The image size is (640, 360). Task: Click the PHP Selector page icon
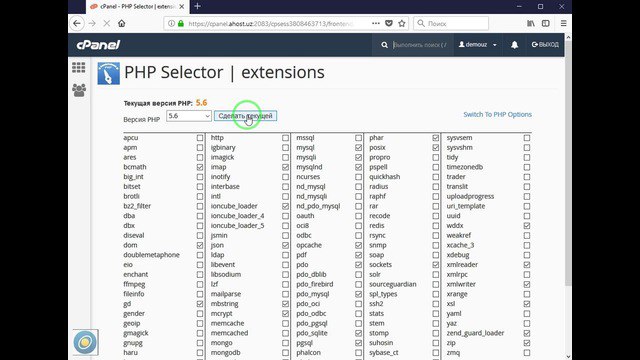(109, 73)
